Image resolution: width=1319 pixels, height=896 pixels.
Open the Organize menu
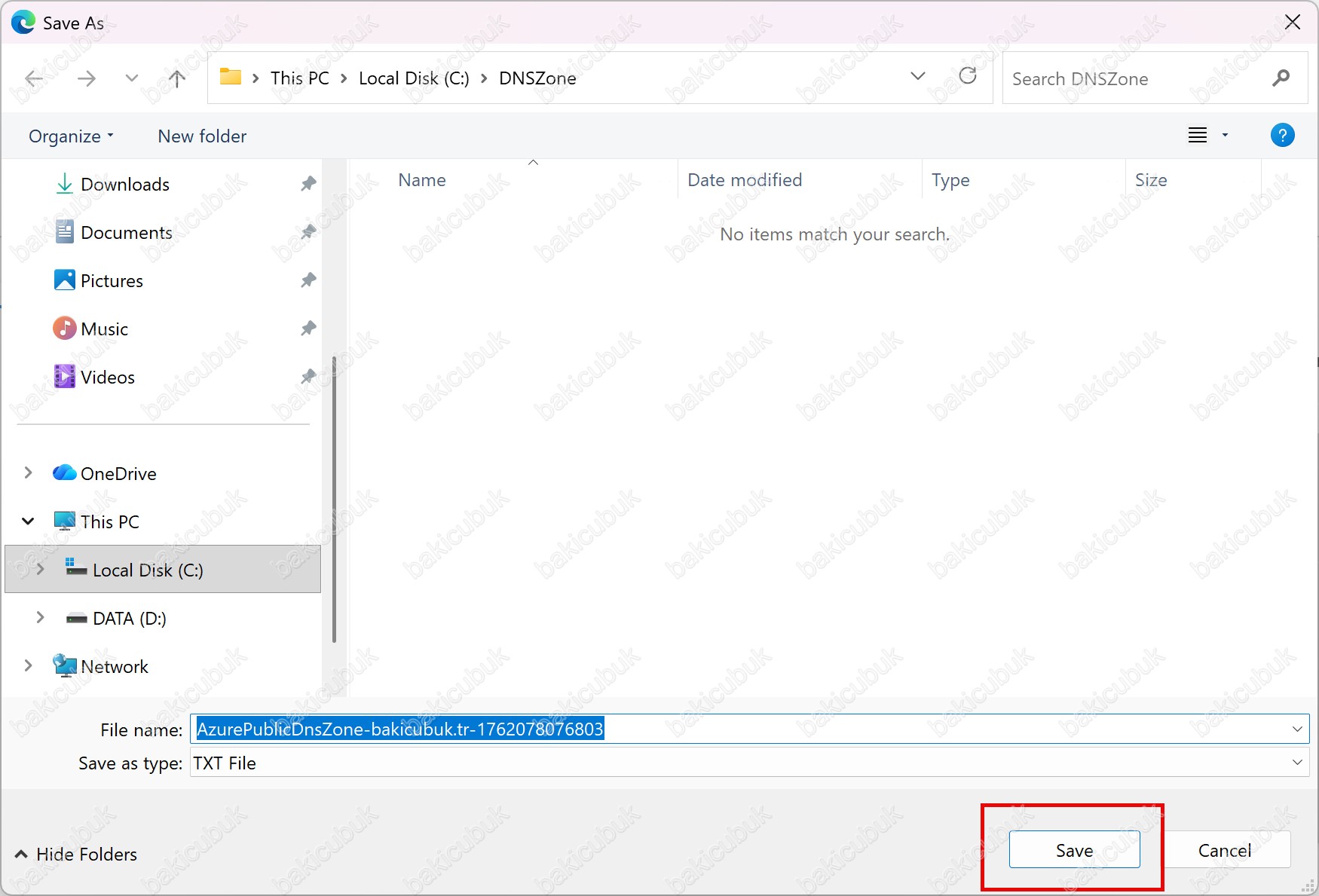pyautogui.click(x=71, y=136)
